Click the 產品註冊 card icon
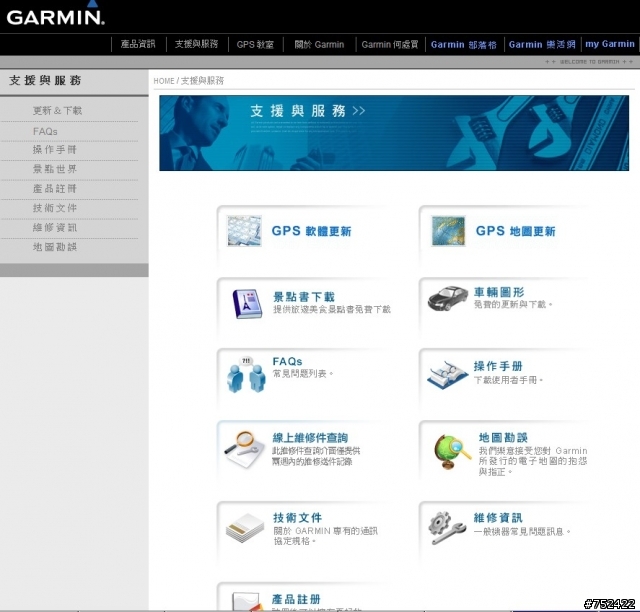 (x=247, y=602)
